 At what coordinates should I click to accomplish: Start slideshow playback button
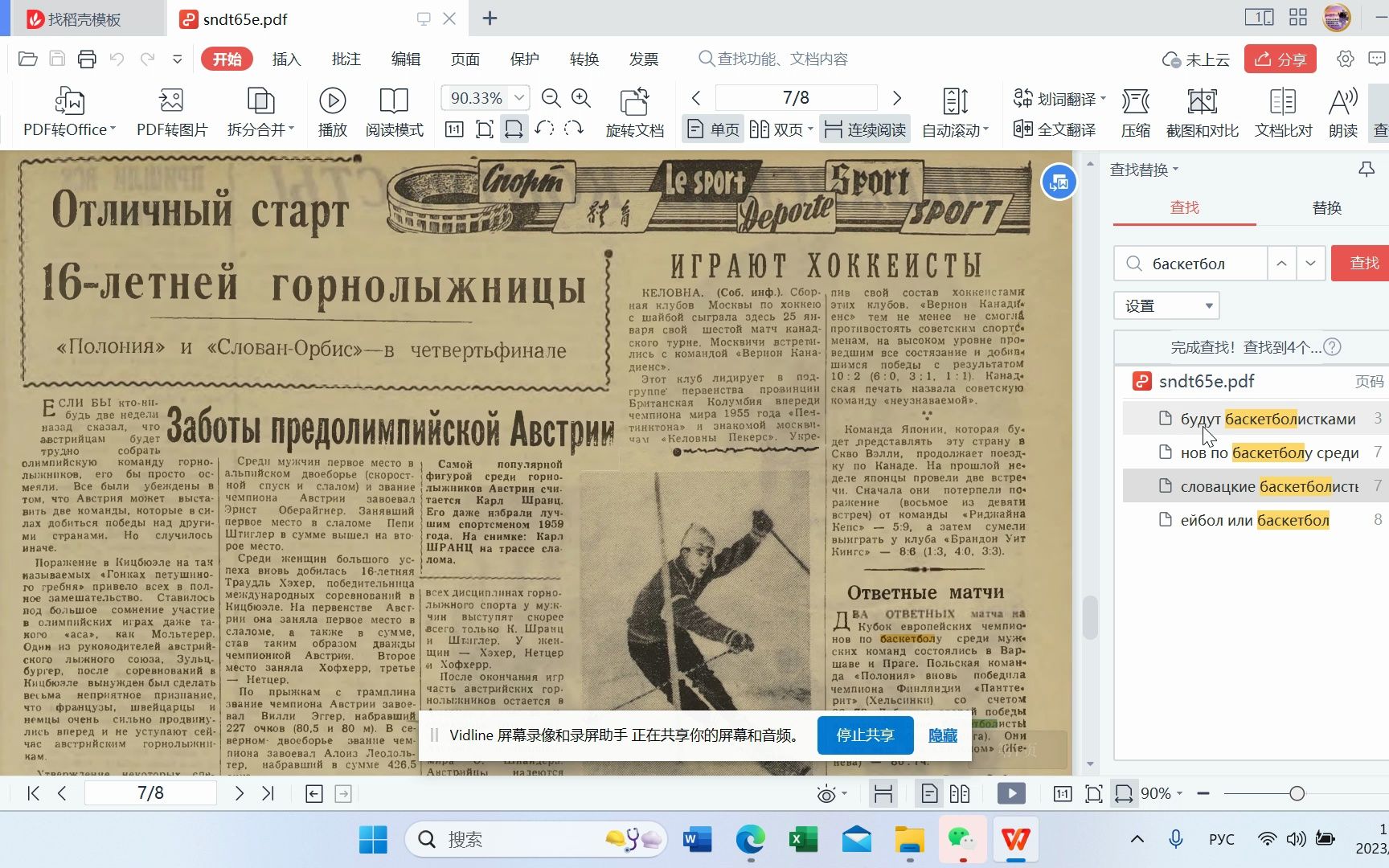pos(332,112)
